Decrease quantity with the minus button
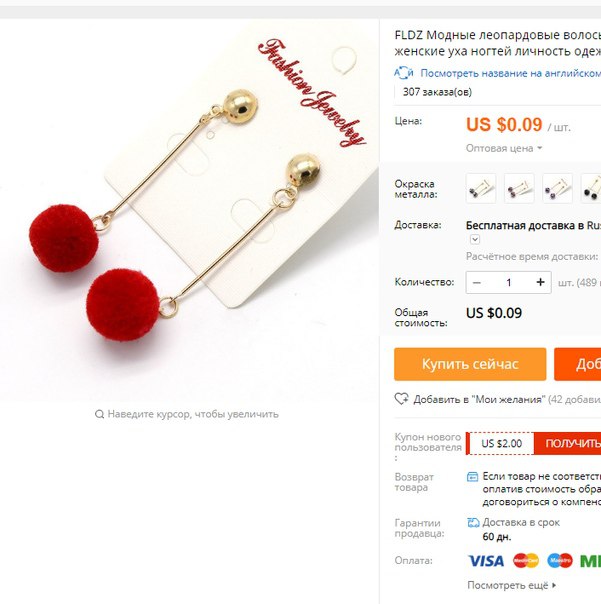This screenshot has height=604, width=601. pyautogui.click(x=477, y=282)
